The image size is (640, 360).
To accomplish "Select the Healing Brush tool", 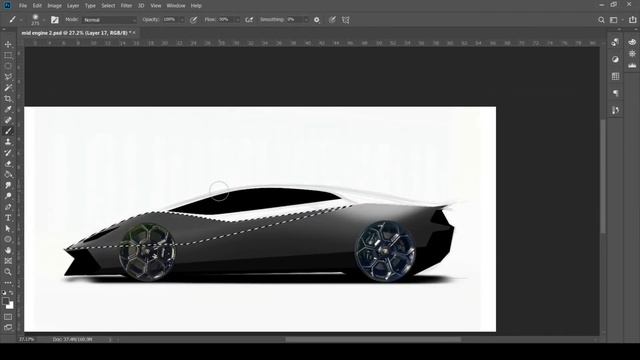I will click(8, 120).
